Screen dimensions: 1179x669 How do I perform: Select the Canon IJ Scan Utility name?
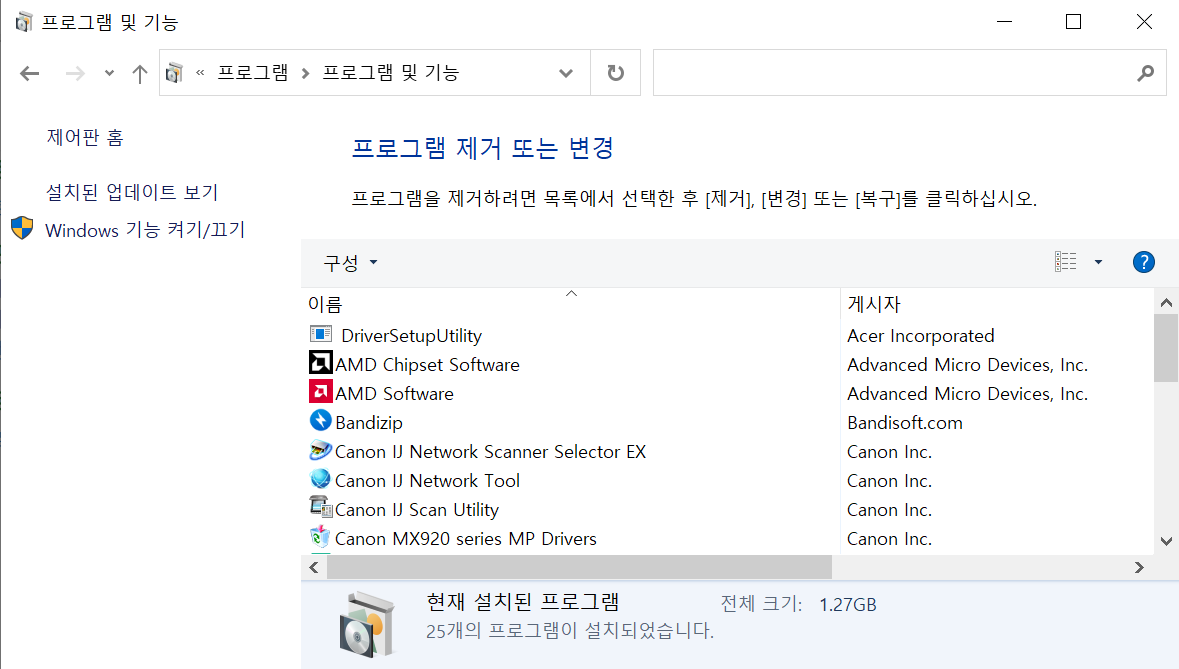click(417, 510)
